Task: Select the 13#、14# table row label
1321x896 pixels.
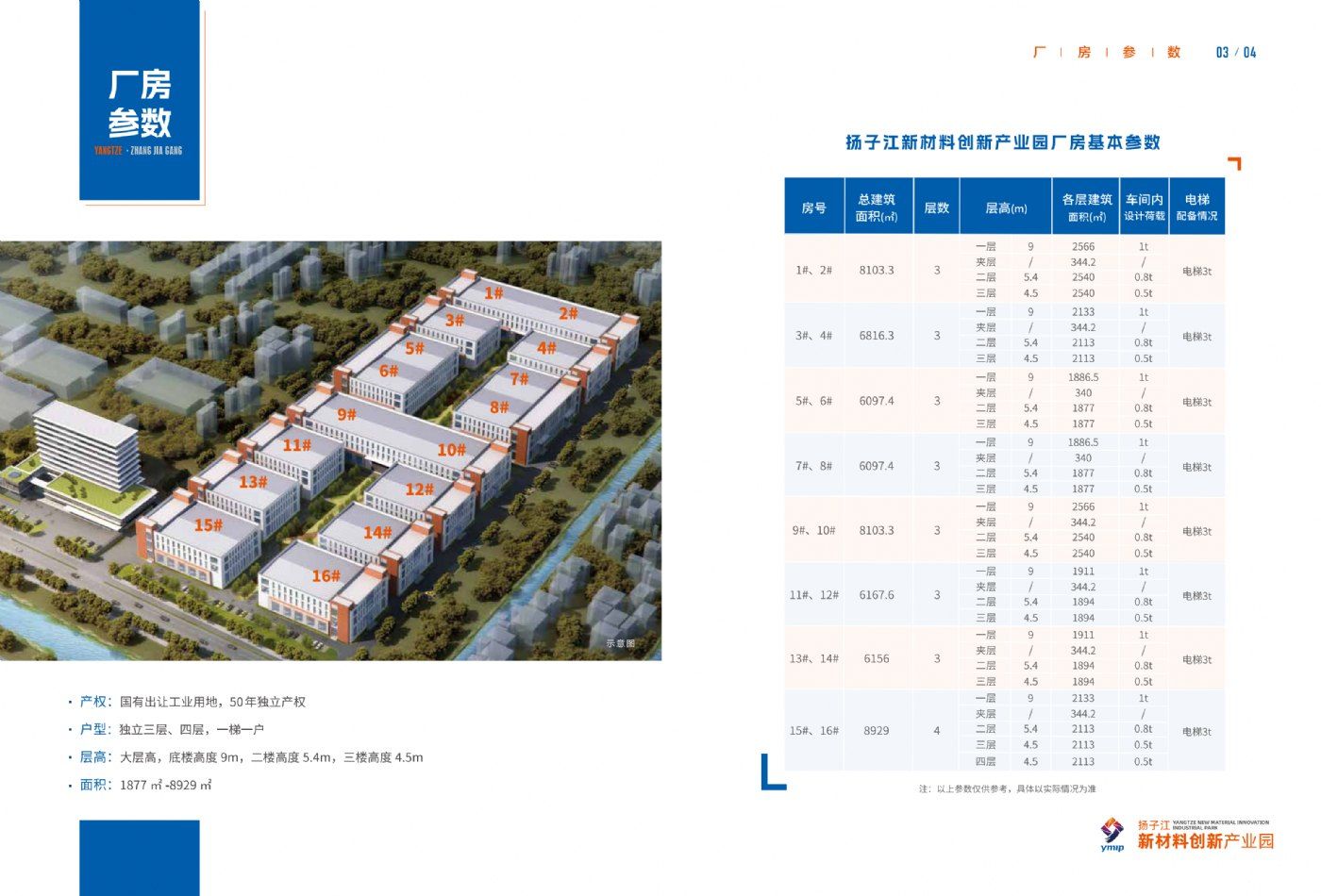Action: tap(813, 658)
